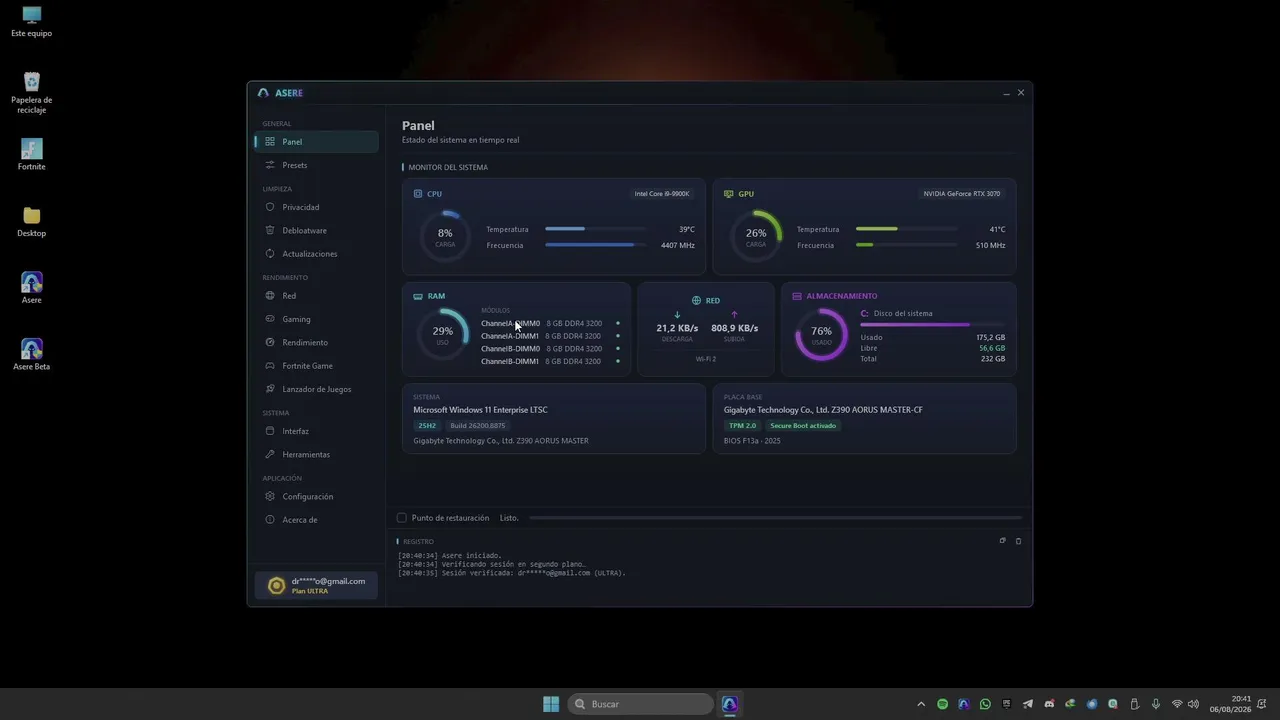Click the 25H2 version badge
This screenshot has width=1280, height=720.
(x=427, y=426)
